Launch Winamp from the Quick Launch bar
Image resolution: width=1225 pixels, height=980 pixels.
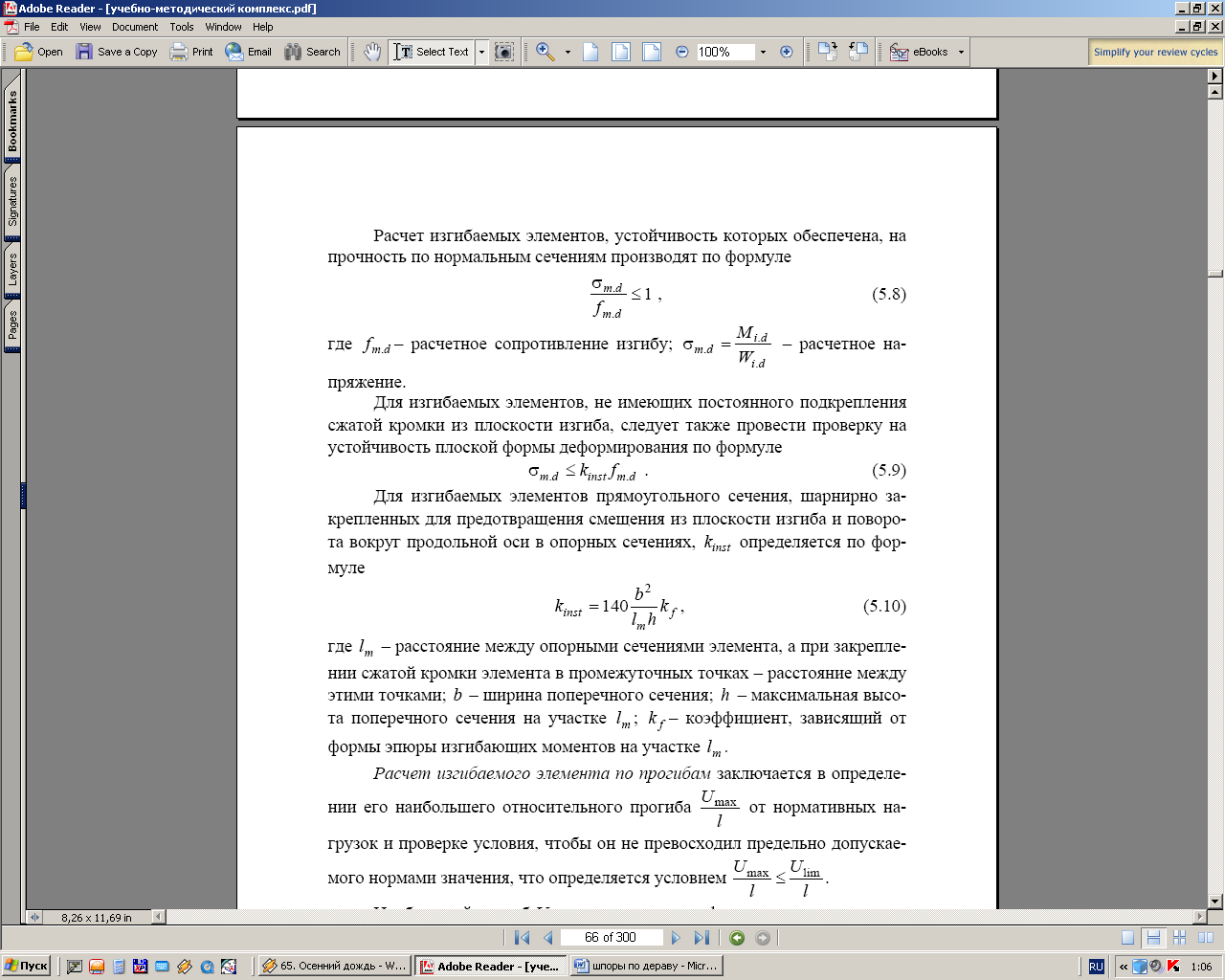[185, 967]
